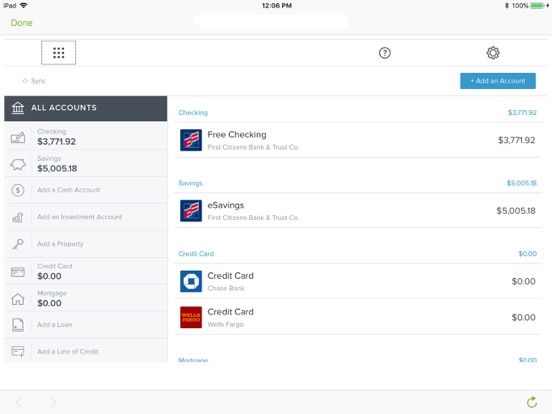Select Credit Card $0.00 in sidebar

tap(86, 271)
